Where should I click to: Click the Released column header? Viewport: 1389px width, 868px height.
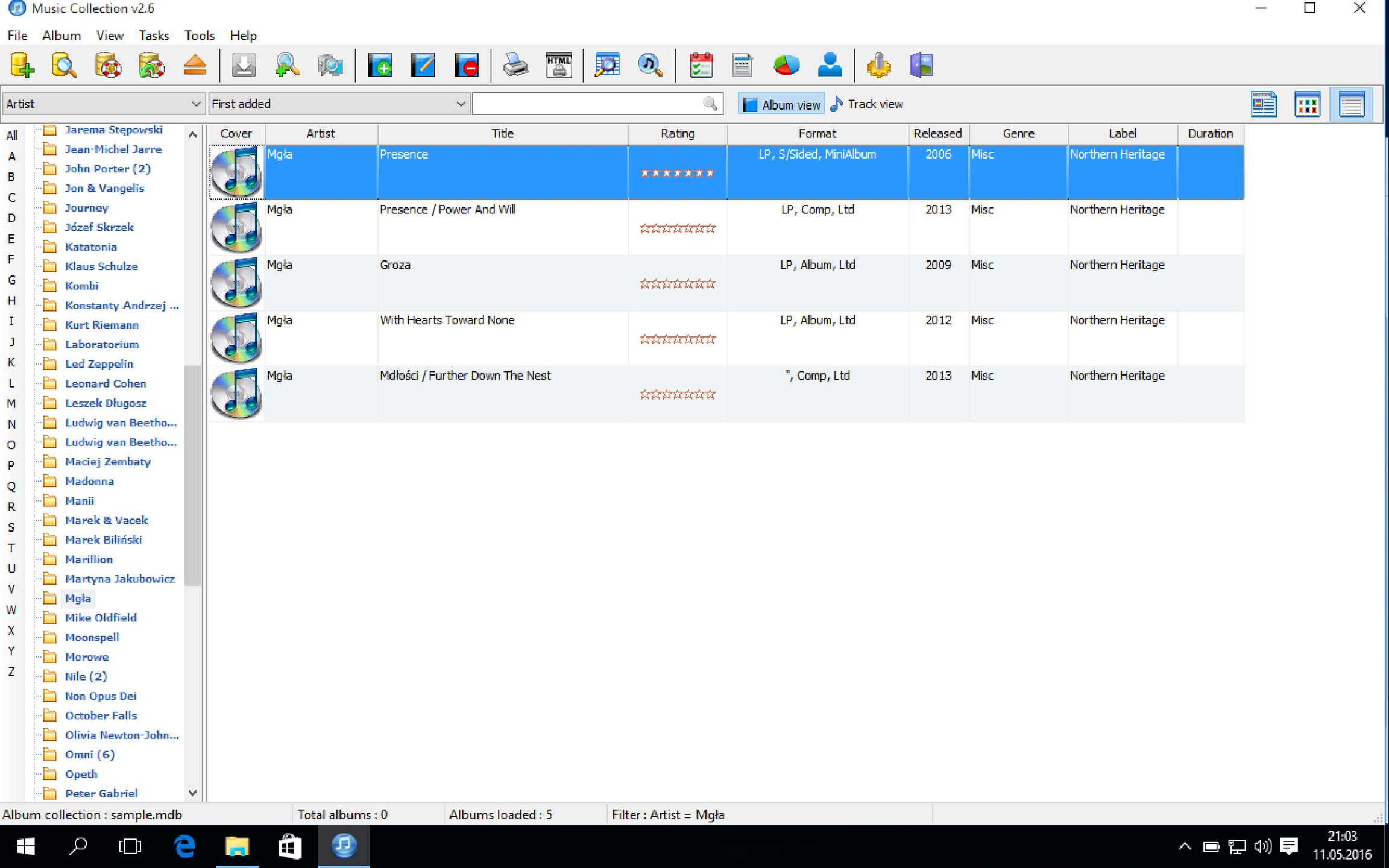pos(937,133)
